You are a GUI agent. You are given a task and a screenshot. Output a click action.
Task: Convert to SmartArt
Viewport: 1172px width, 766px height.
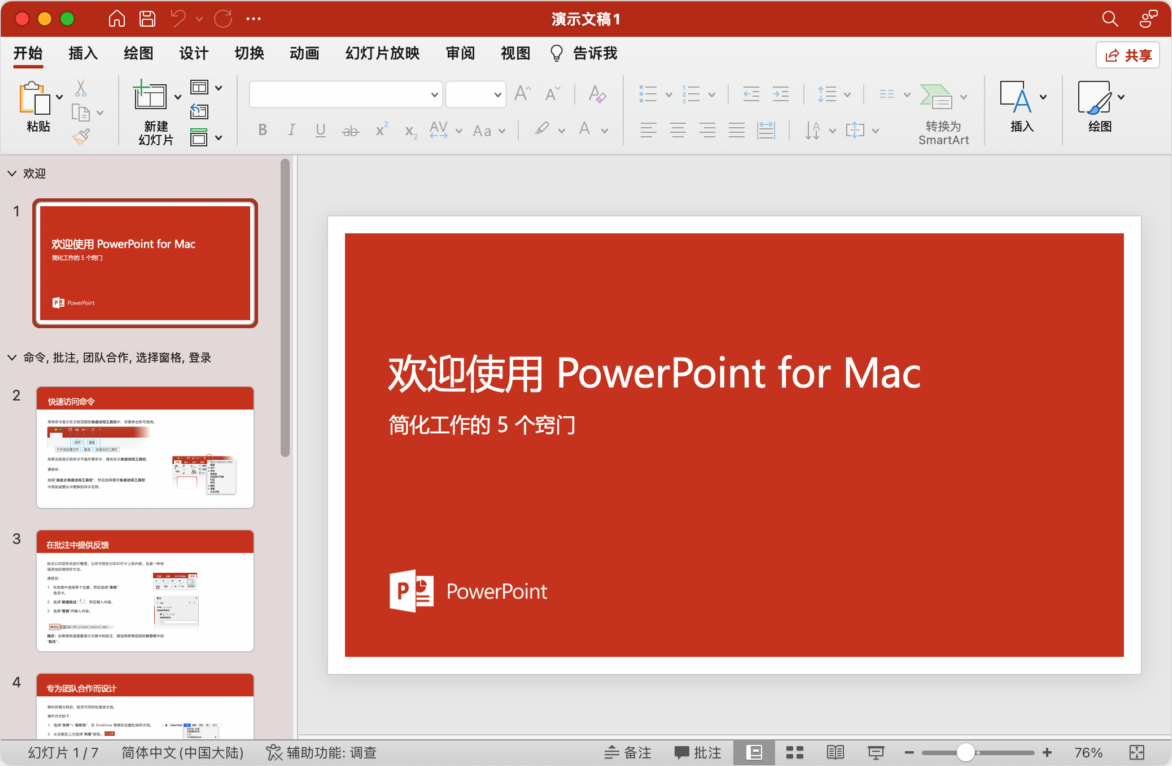pos(943,113)
